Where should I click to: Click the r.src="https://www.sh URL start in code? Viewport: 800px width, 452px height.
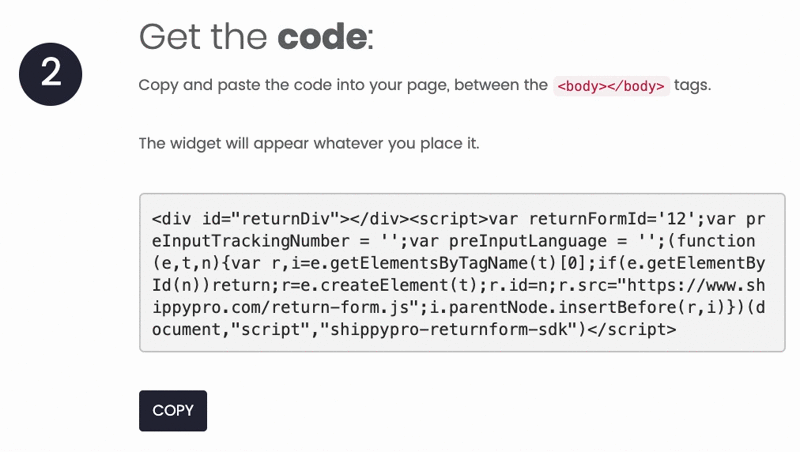[662, 285]
